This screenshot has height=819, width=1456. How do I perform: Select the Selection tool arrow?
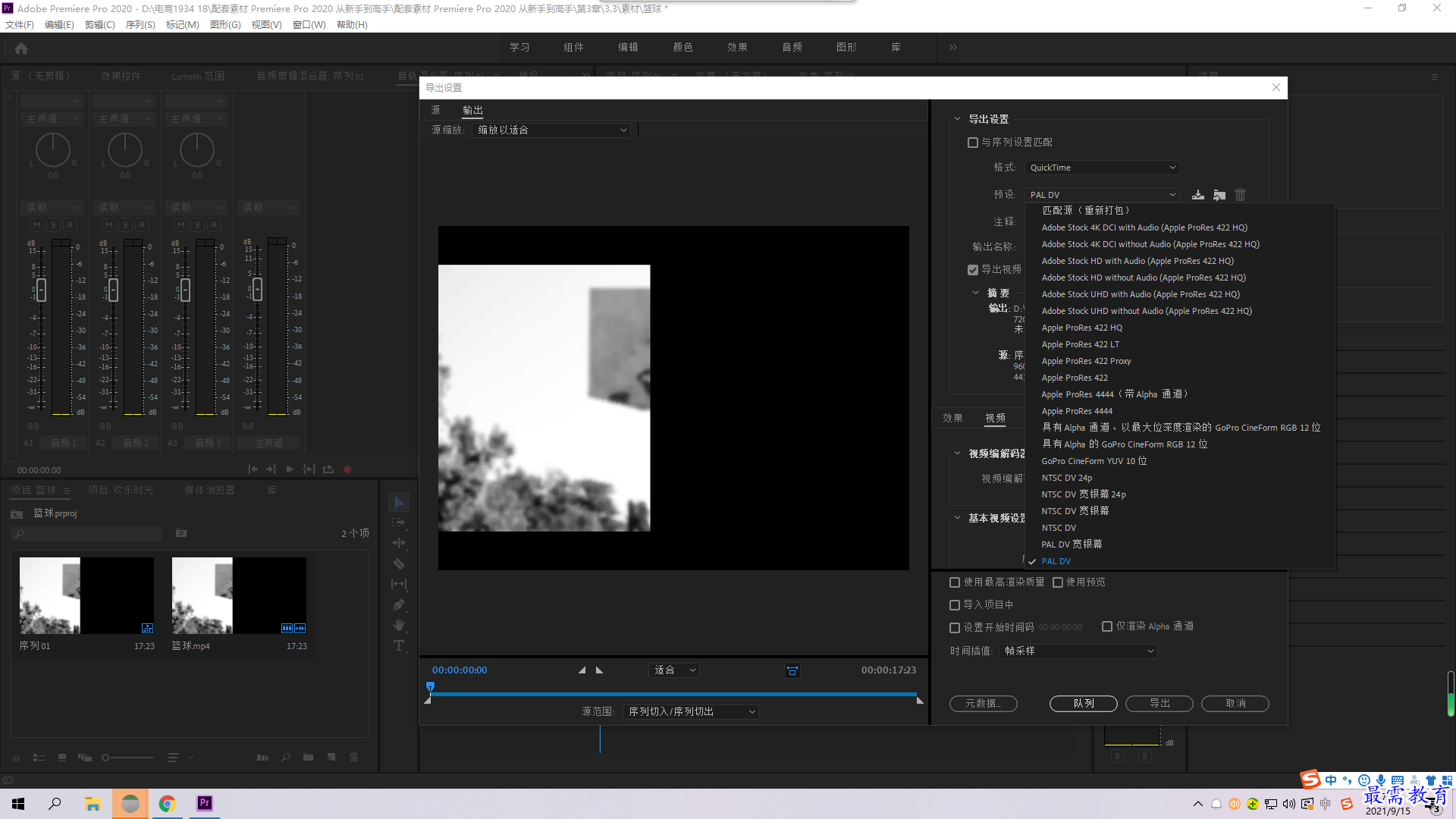tap(399, 502)
